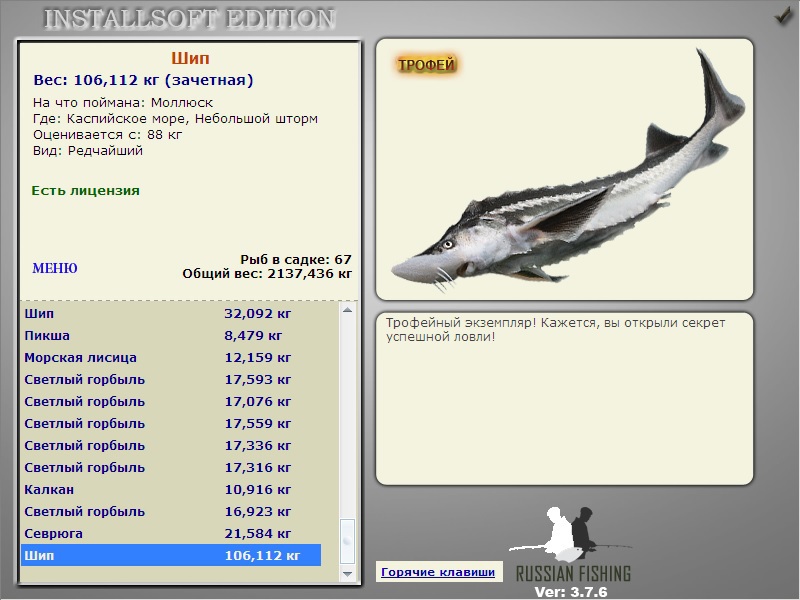Click the sturgeon fish picture
The image size is (800, 600).
click(x=568, y=172)
